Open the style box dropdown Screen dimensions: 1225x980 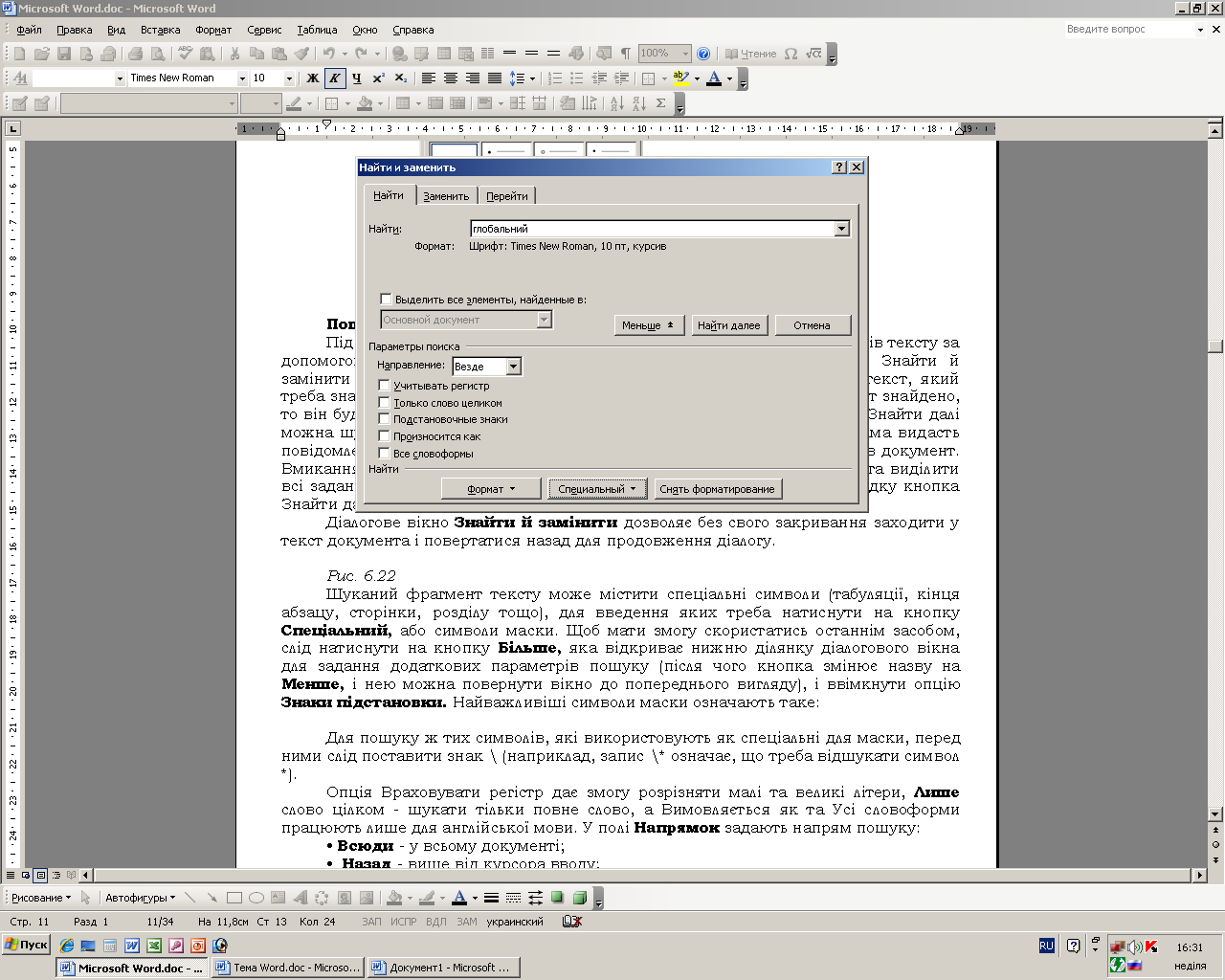point(120,78)
